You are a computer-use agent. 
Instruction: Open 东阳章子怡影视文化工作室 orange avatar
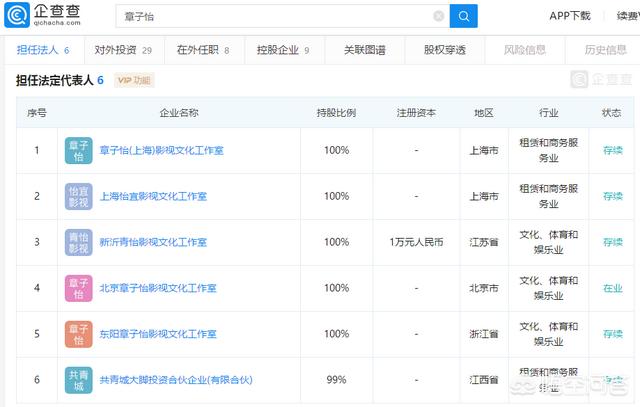[78, 334]
